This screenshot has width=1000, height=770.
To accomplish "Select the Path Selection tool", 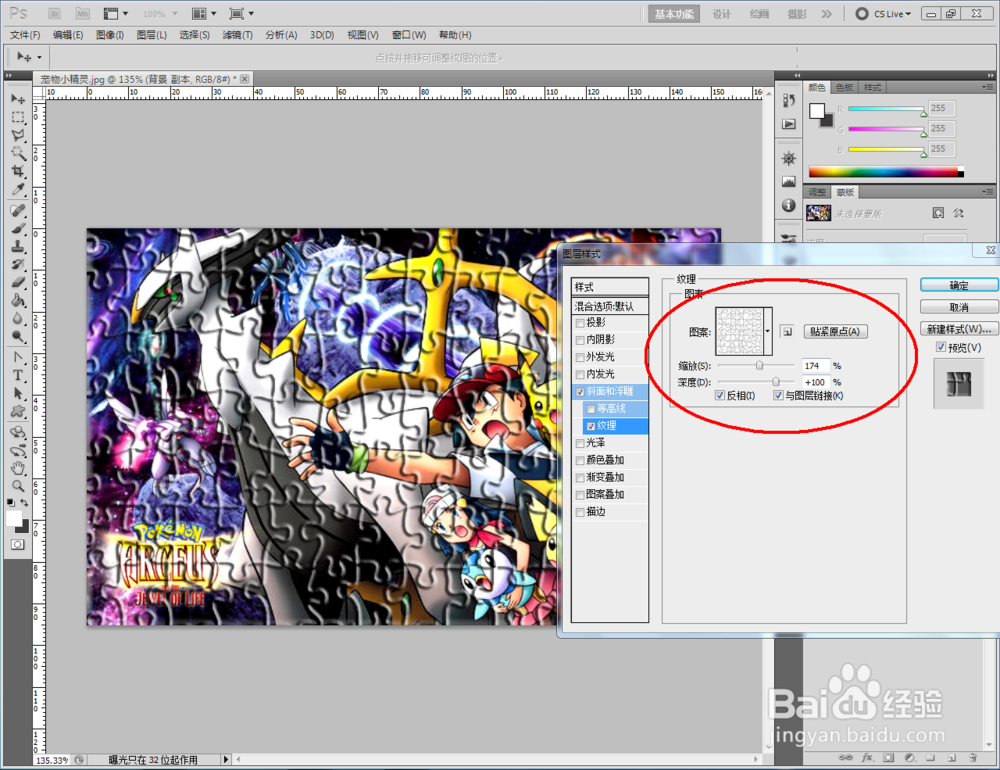I will pyautogui.click(x=18, y=393).
